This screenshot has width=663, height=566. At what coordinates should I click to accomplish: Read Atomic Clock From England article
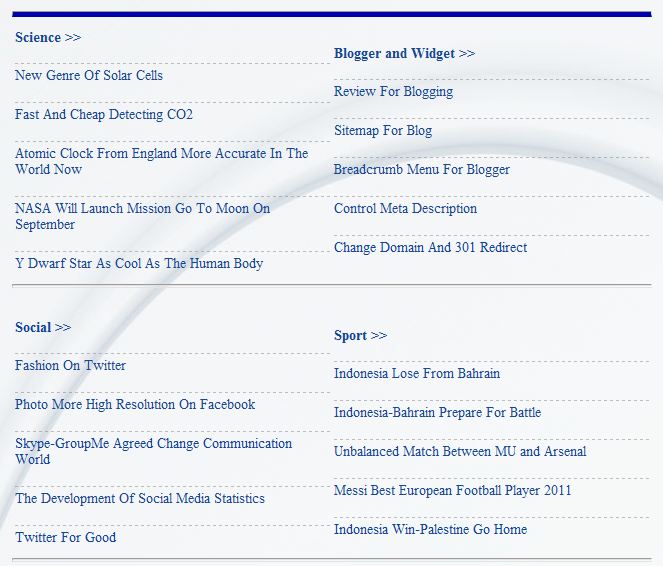coord(162,161)
